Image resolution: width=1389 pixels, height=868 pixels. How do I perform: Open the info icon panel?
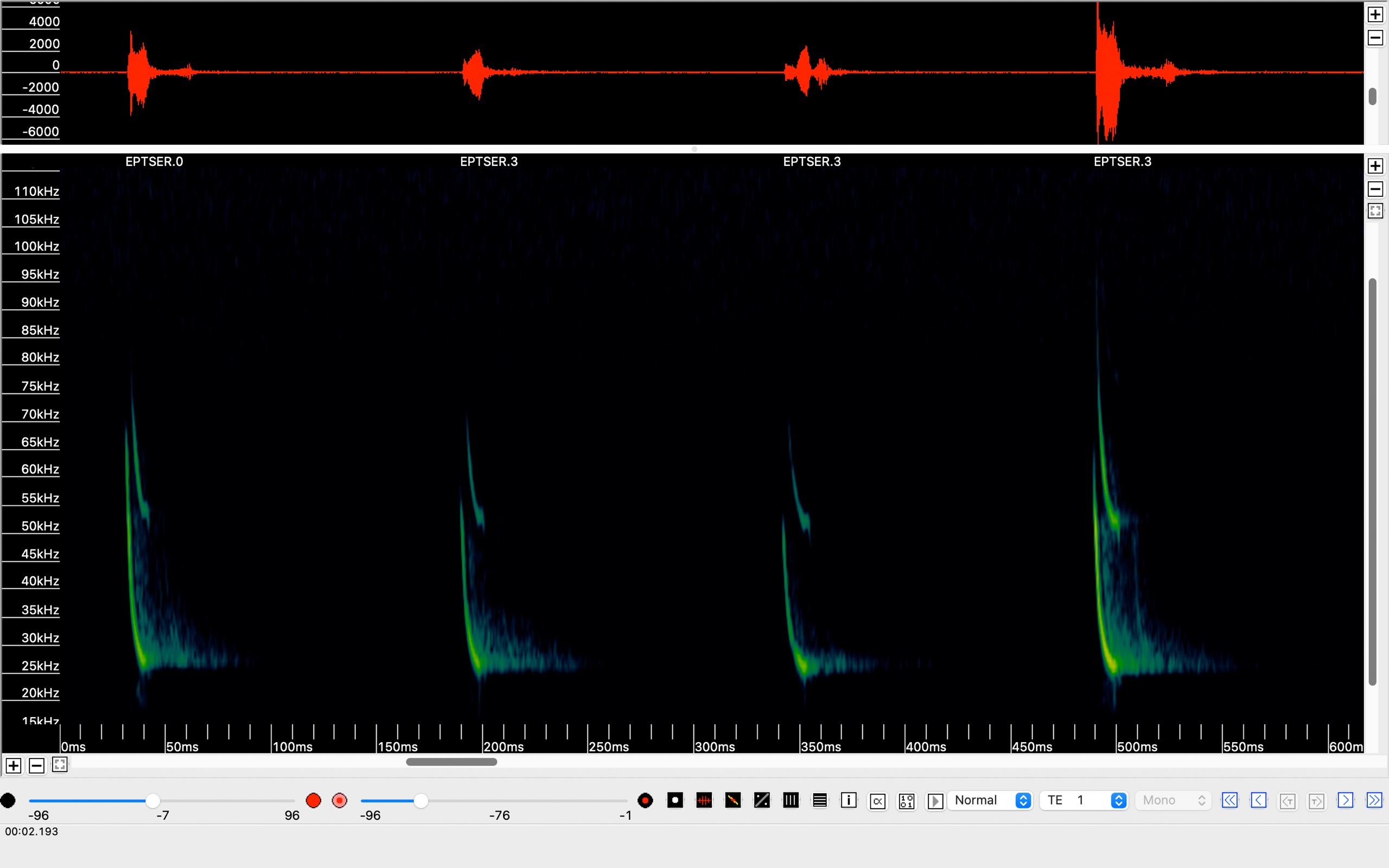coord(849,800)
